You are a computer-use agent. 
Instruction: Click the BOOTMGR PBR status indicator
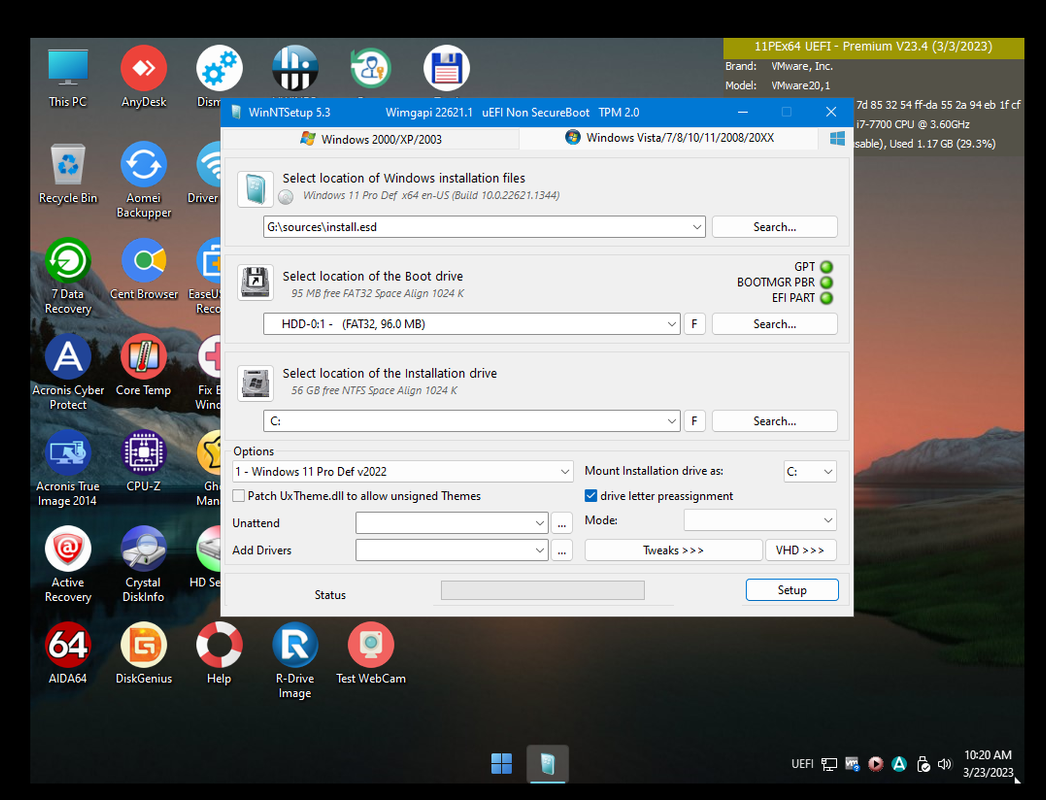[x=827, y=282]
